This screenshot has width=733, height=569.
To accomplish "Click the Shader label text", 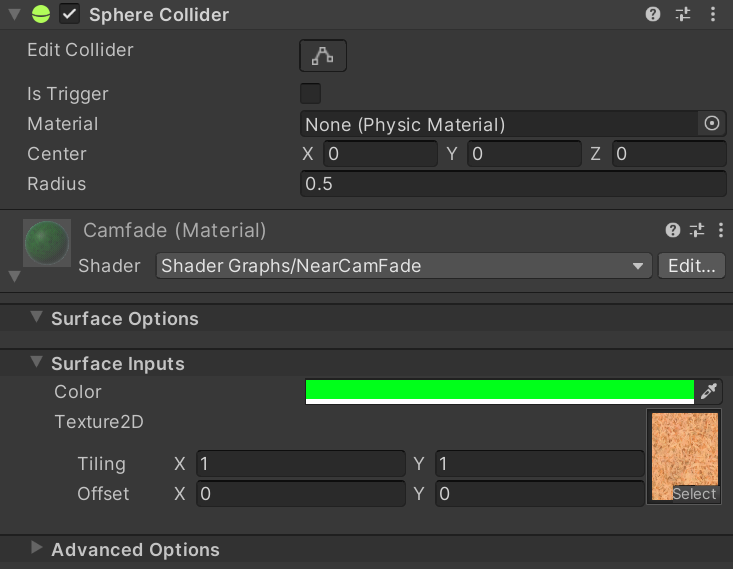I will point(109,266).
